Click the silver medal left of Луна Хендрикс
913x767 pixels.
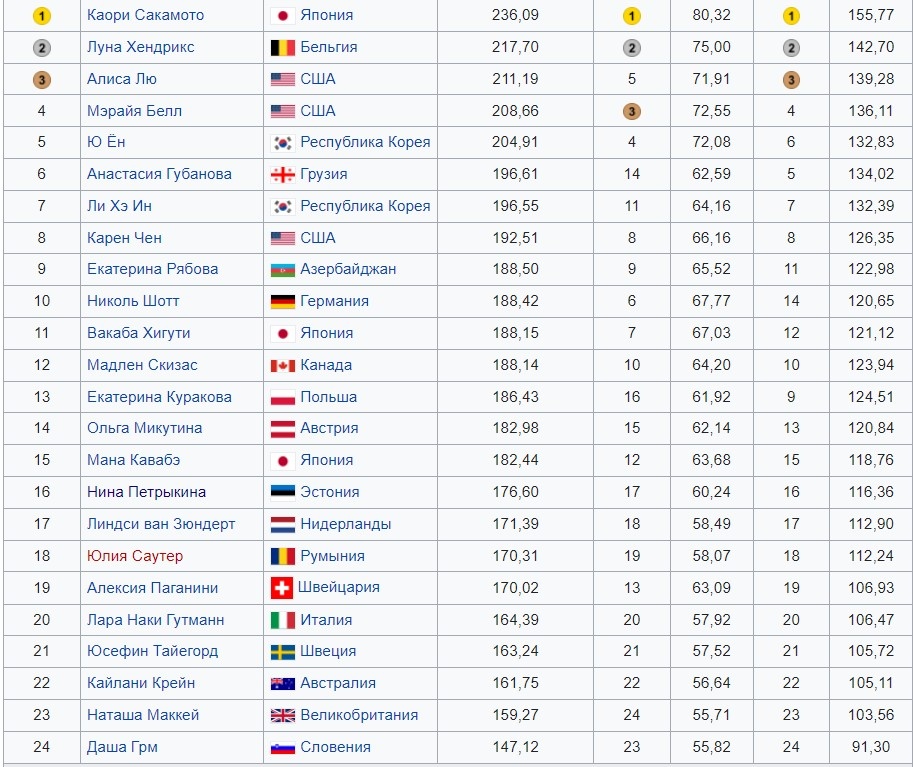pyautogui.click(x=42, y=48)
